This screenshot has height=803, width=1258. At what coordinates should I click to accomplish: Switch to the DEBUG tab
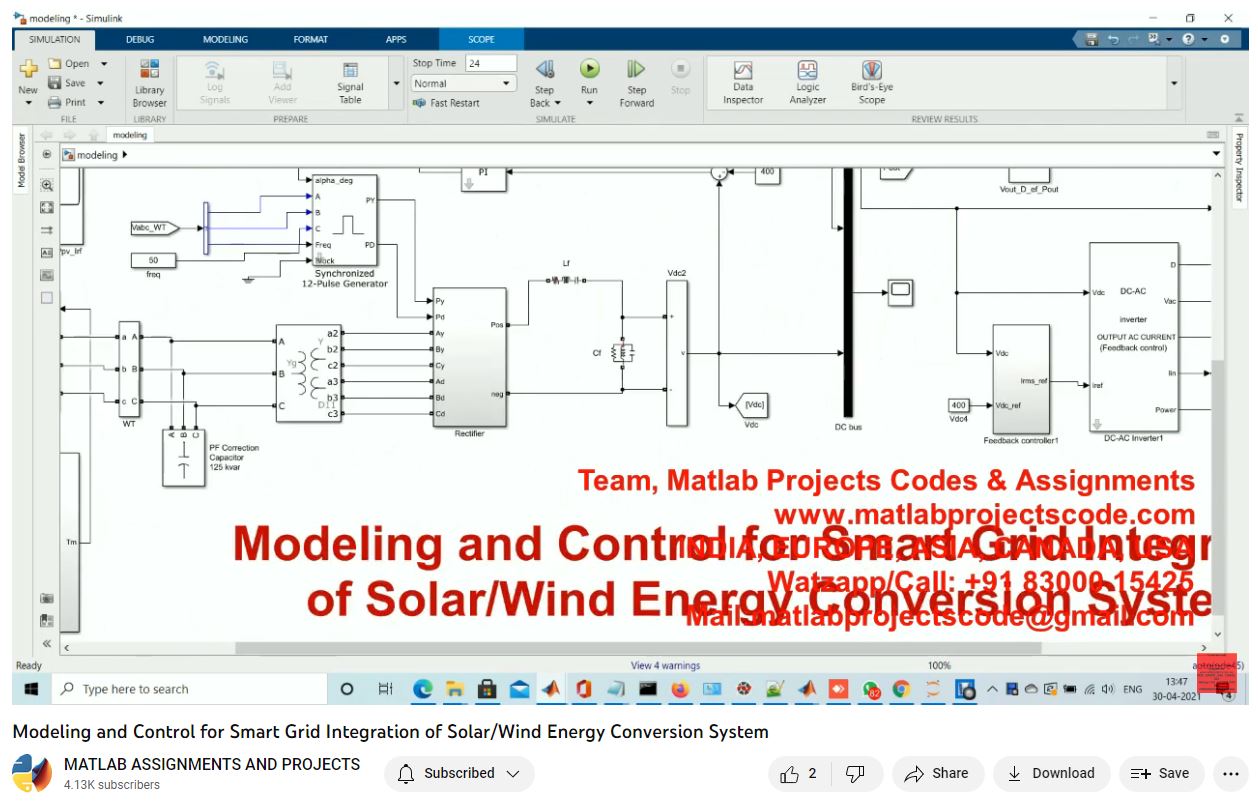[x=140, y=39]
